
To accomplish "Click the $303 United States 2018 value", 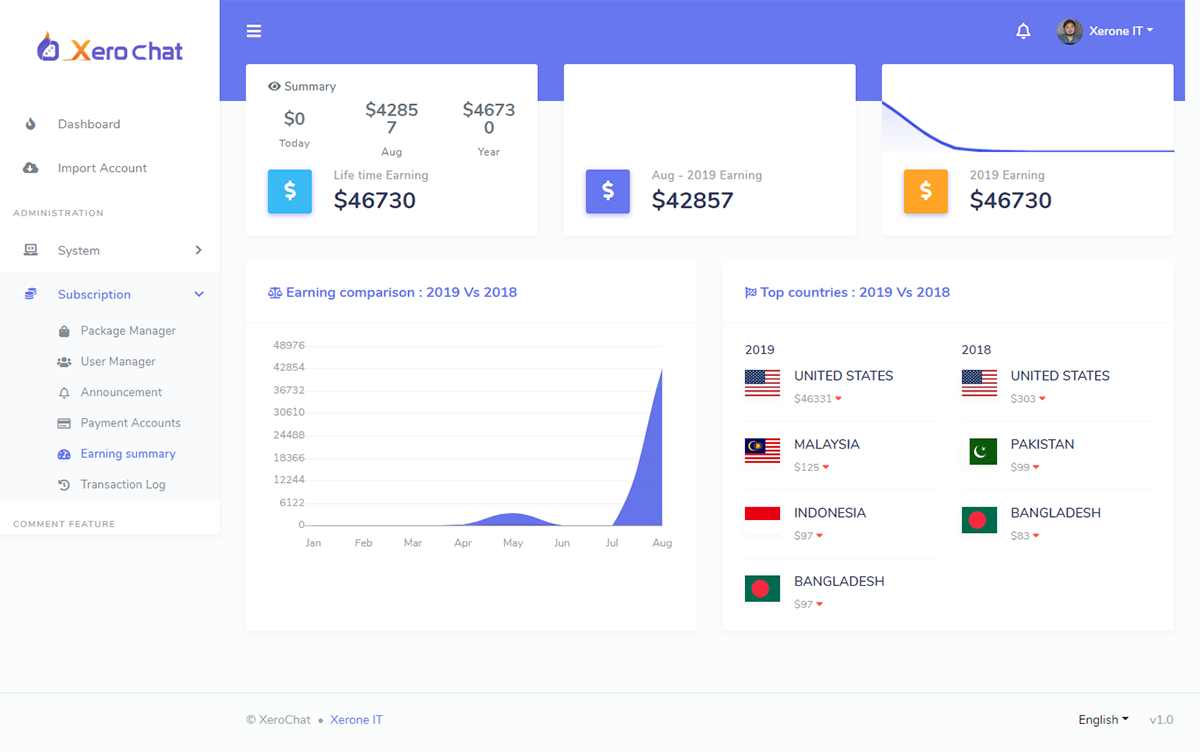I will pyautogui.click(x=1023, y=399).
